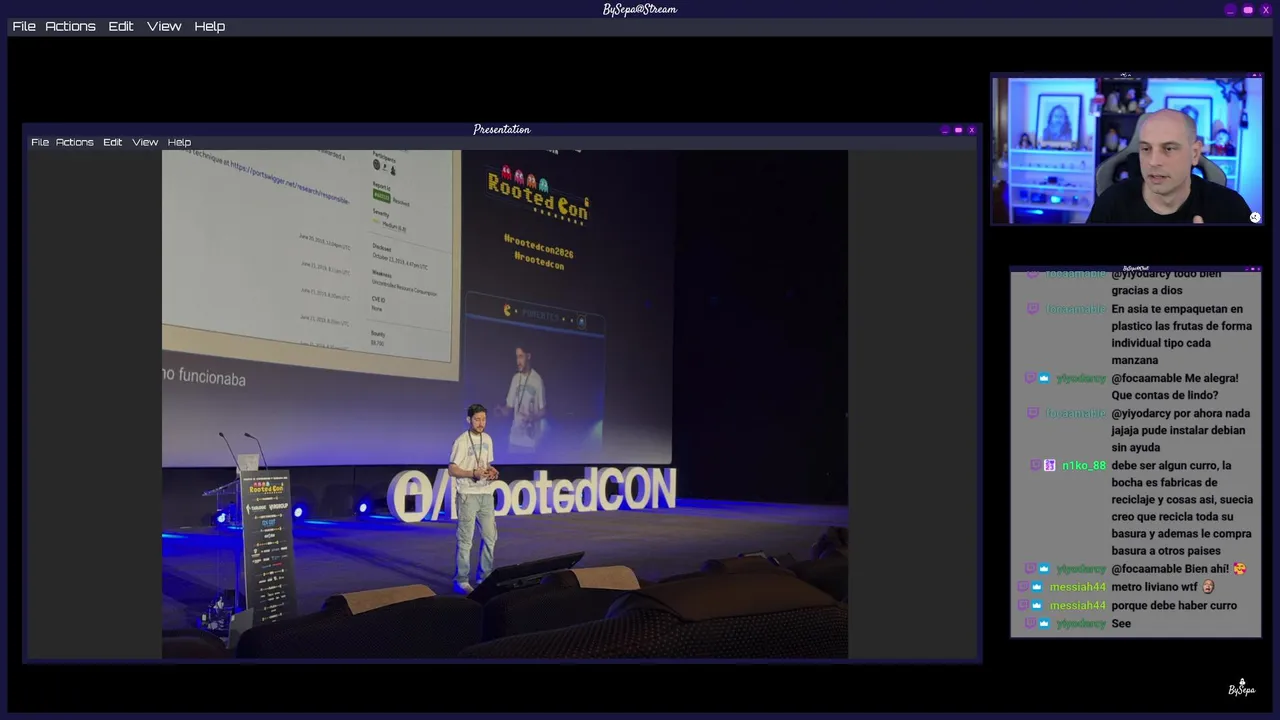The image size is (1280, 720).
Task: Open the File menu in the ByScpa@Stream window
Action: coord(24,26)
